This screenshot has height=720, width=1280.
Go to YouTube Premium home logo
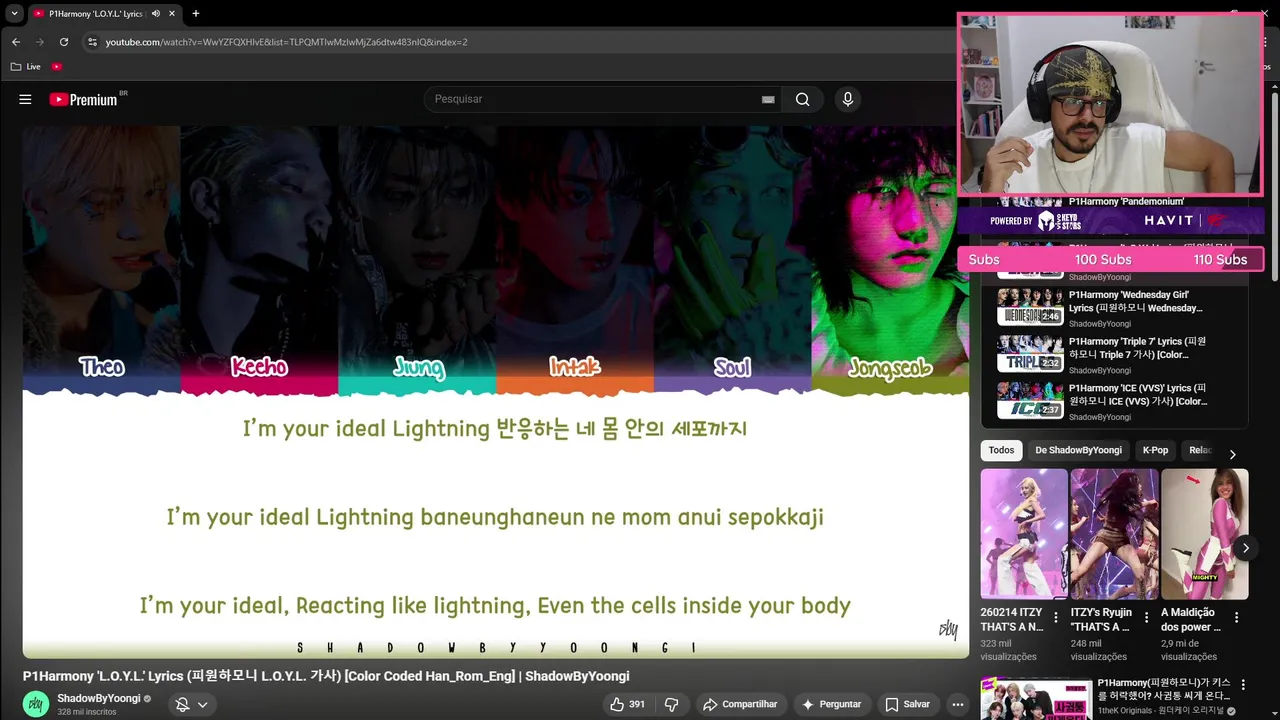(84, 99)
